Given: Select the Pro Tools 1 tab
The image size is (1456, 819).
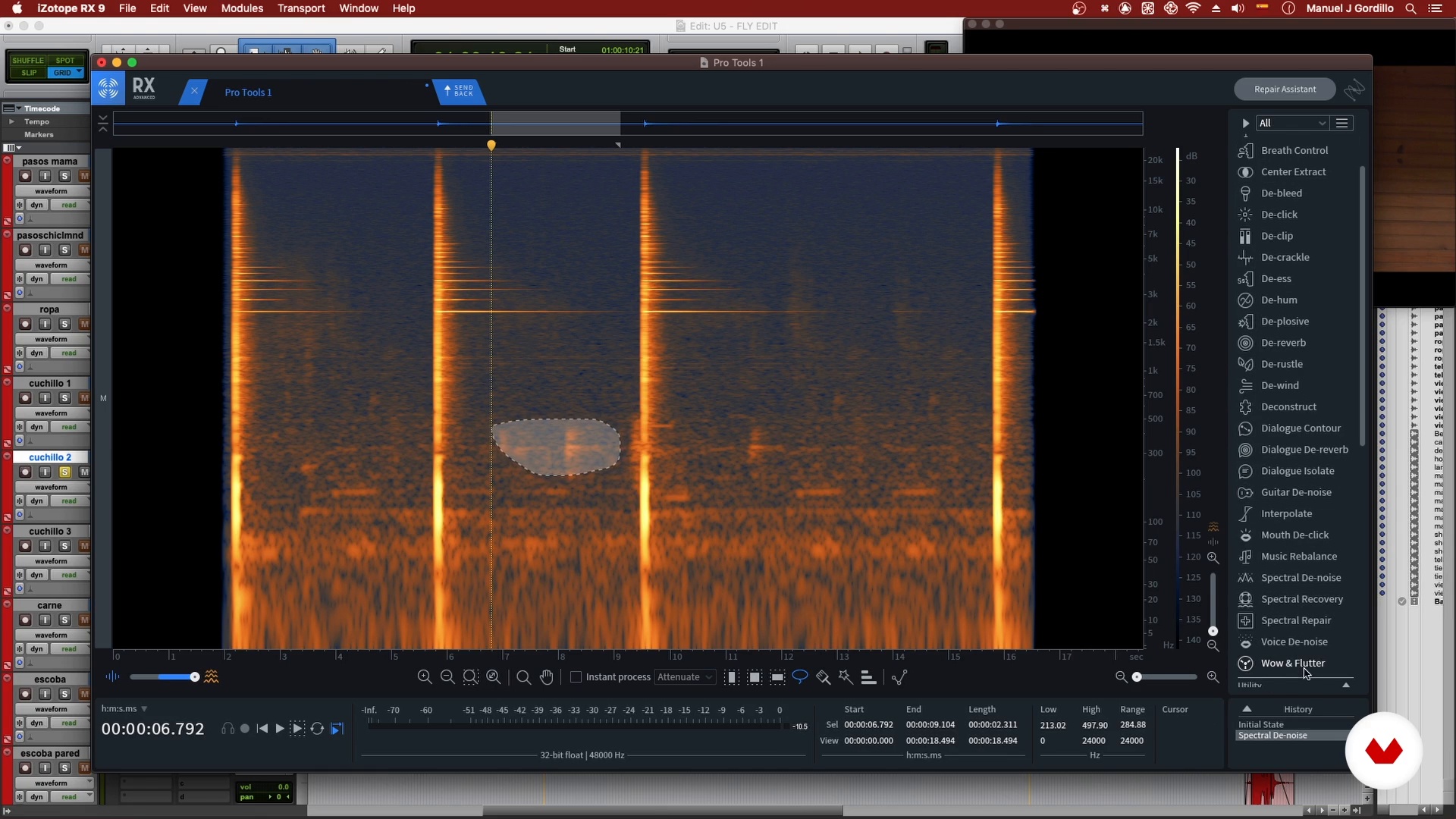Looking at the screenshot, I should 248,93.
